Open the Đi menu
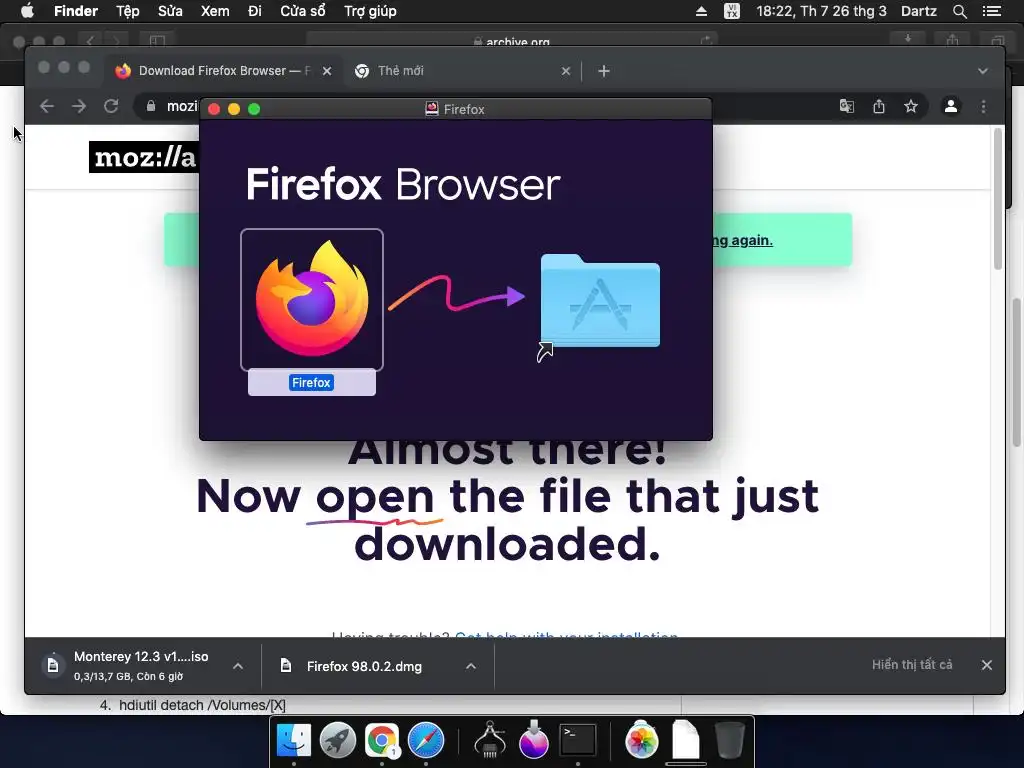Image resolution: width=1024 pixels, height=768 pixels. 255,11
